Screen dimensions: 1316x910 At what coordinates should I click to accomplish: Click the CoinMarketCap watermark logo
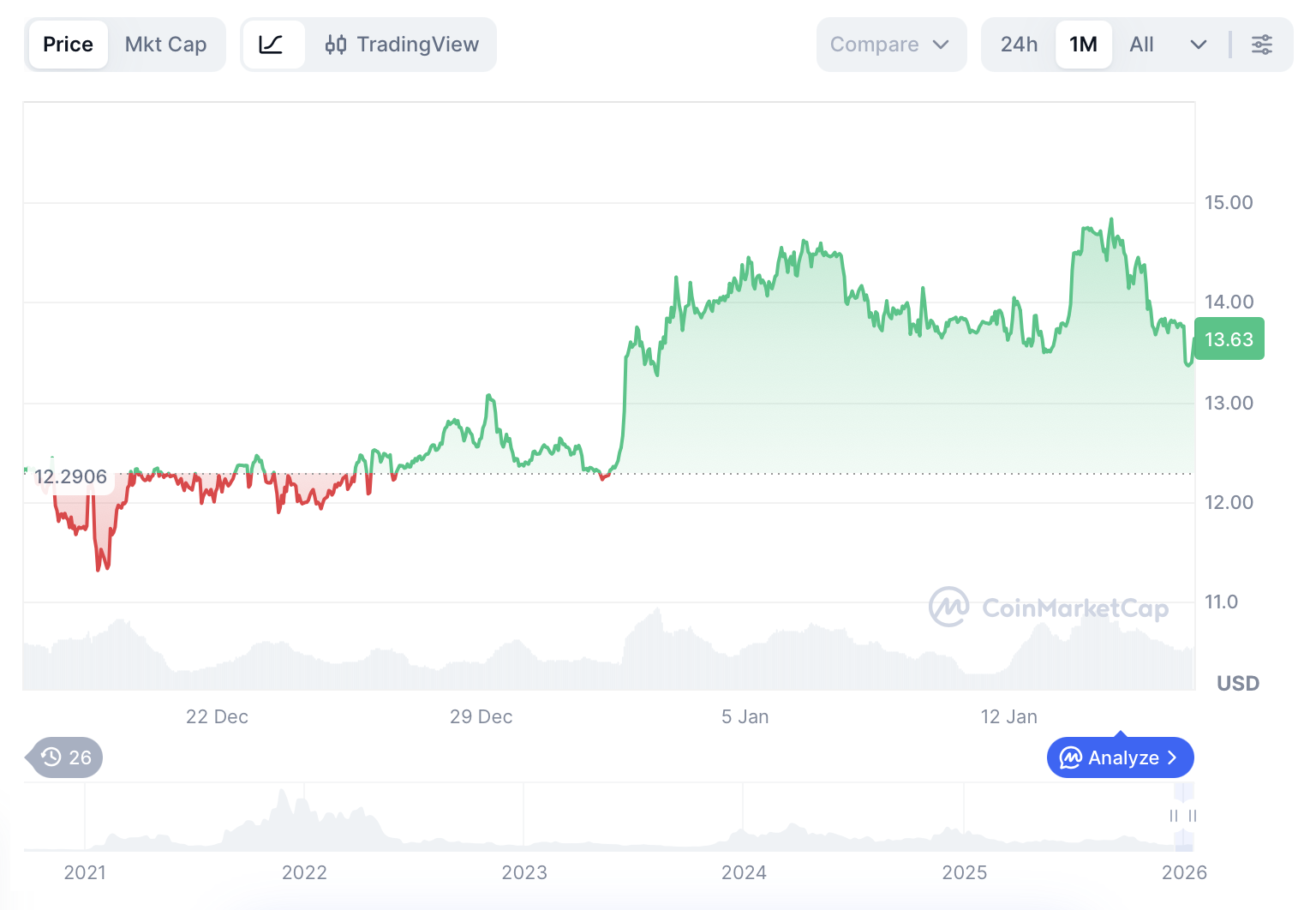tap(949, 608)
